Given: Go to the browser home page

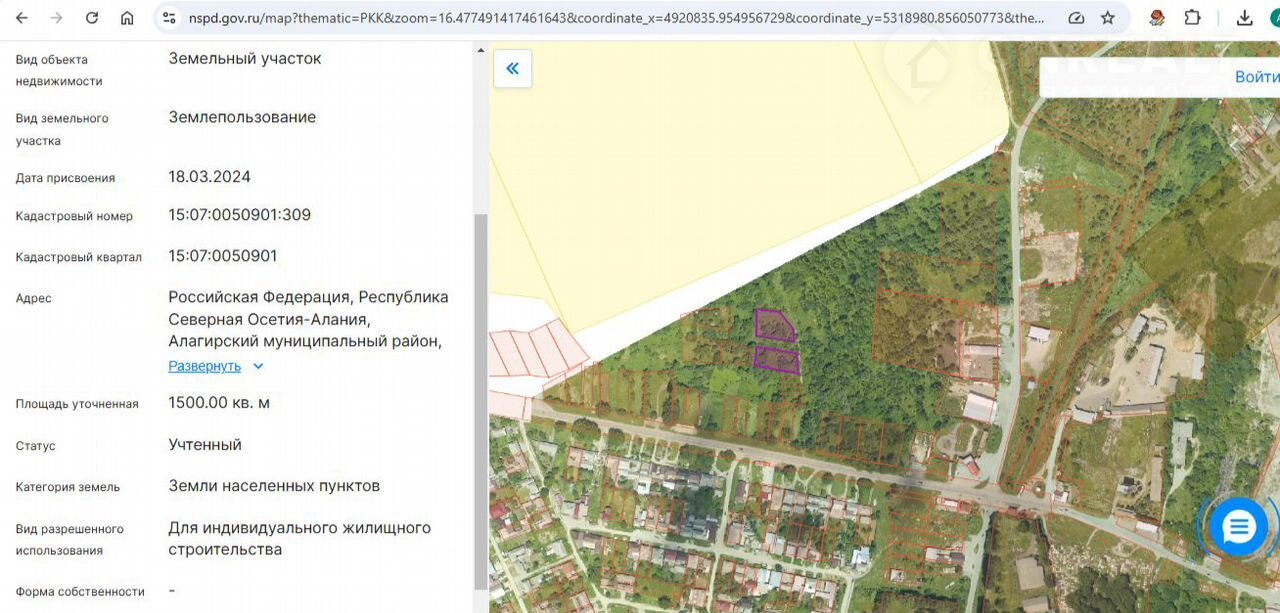Looking at the screenshot, I should (127, 18).
